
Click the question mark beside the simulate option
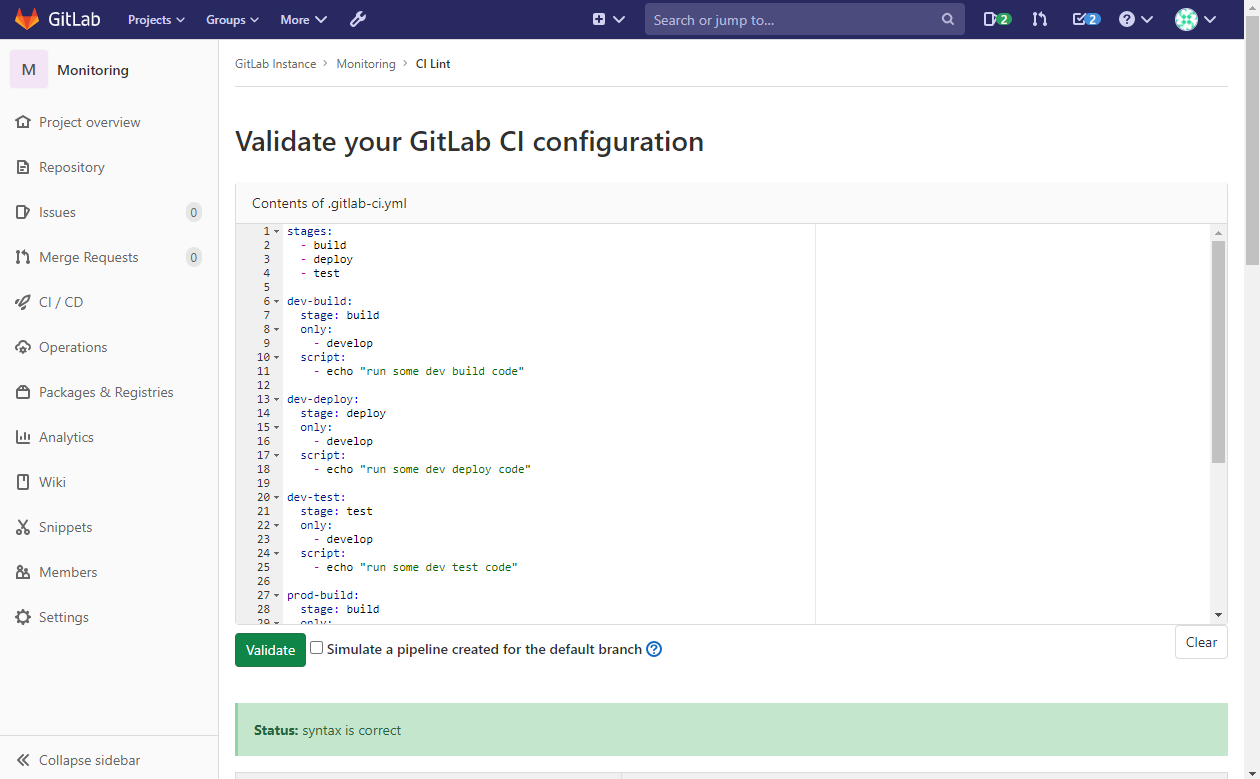coord(654,649)
